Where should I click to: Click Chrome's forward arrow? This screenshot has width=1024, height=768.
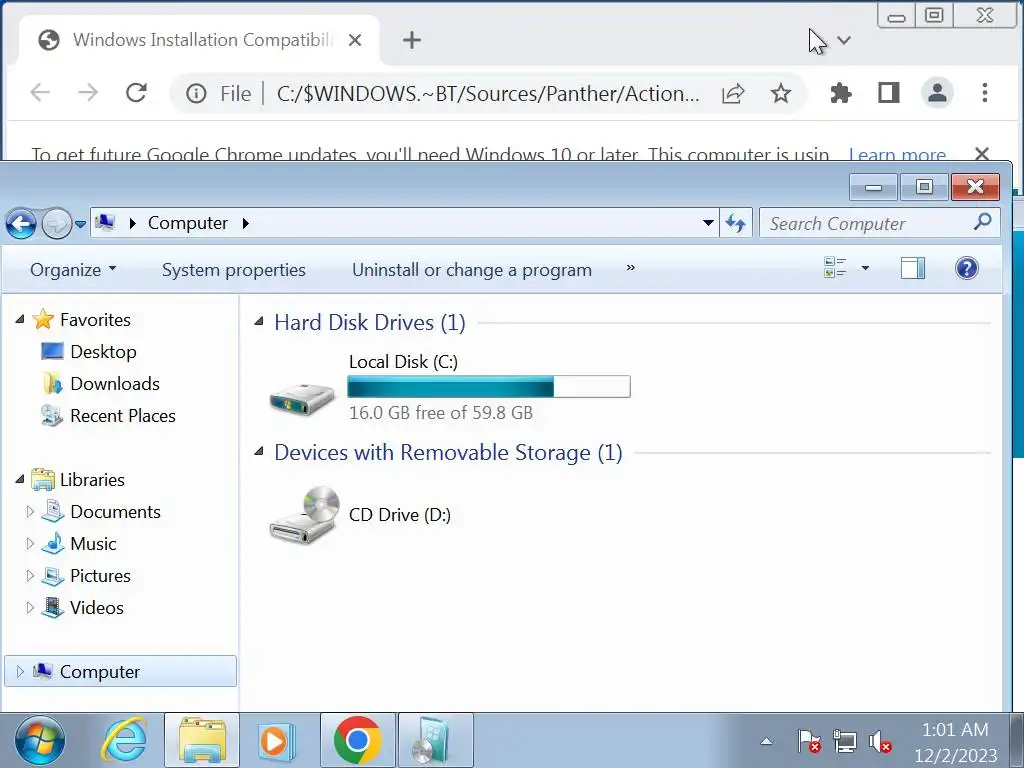click(88, 93)
